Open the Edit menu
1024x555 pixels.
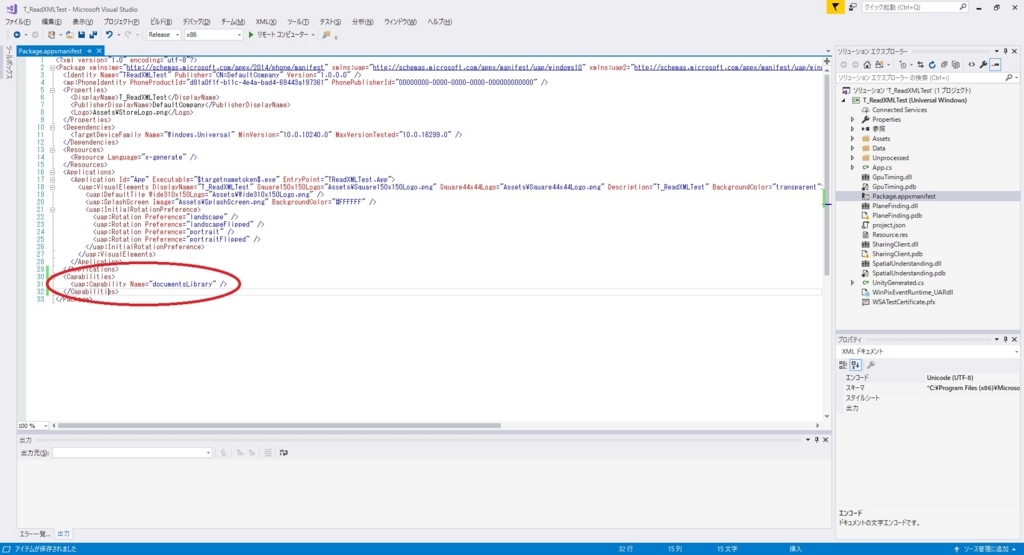pyautogui.click(x=52, y=22)
